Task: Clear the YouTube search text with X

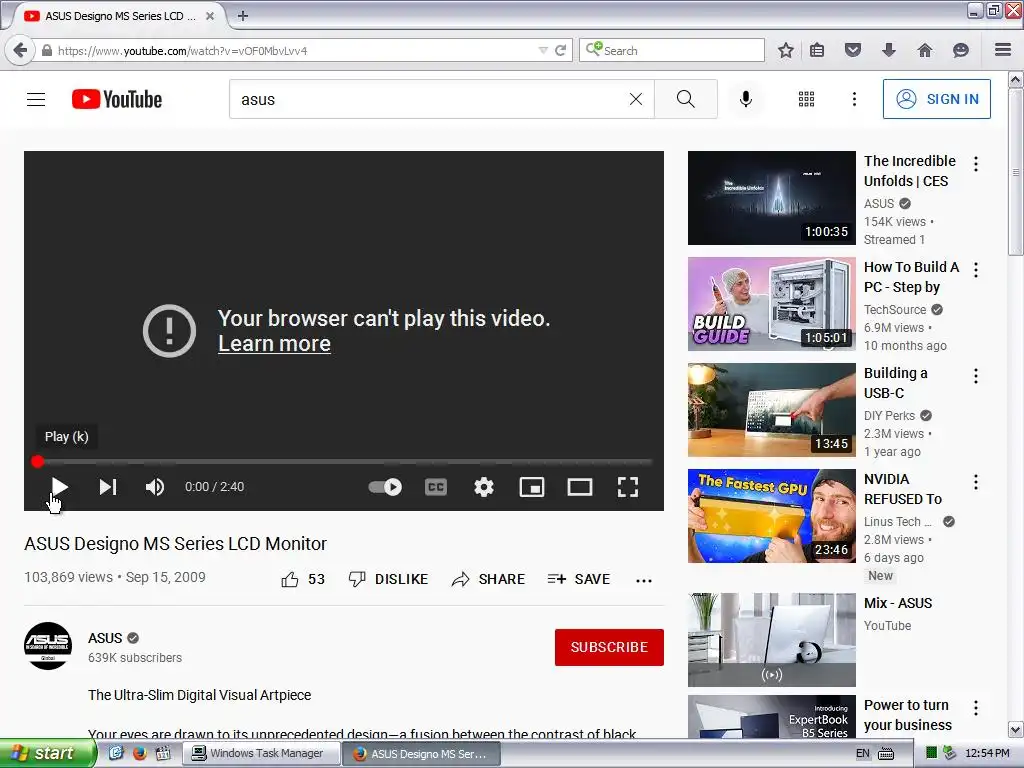Action: coord(635,99)
